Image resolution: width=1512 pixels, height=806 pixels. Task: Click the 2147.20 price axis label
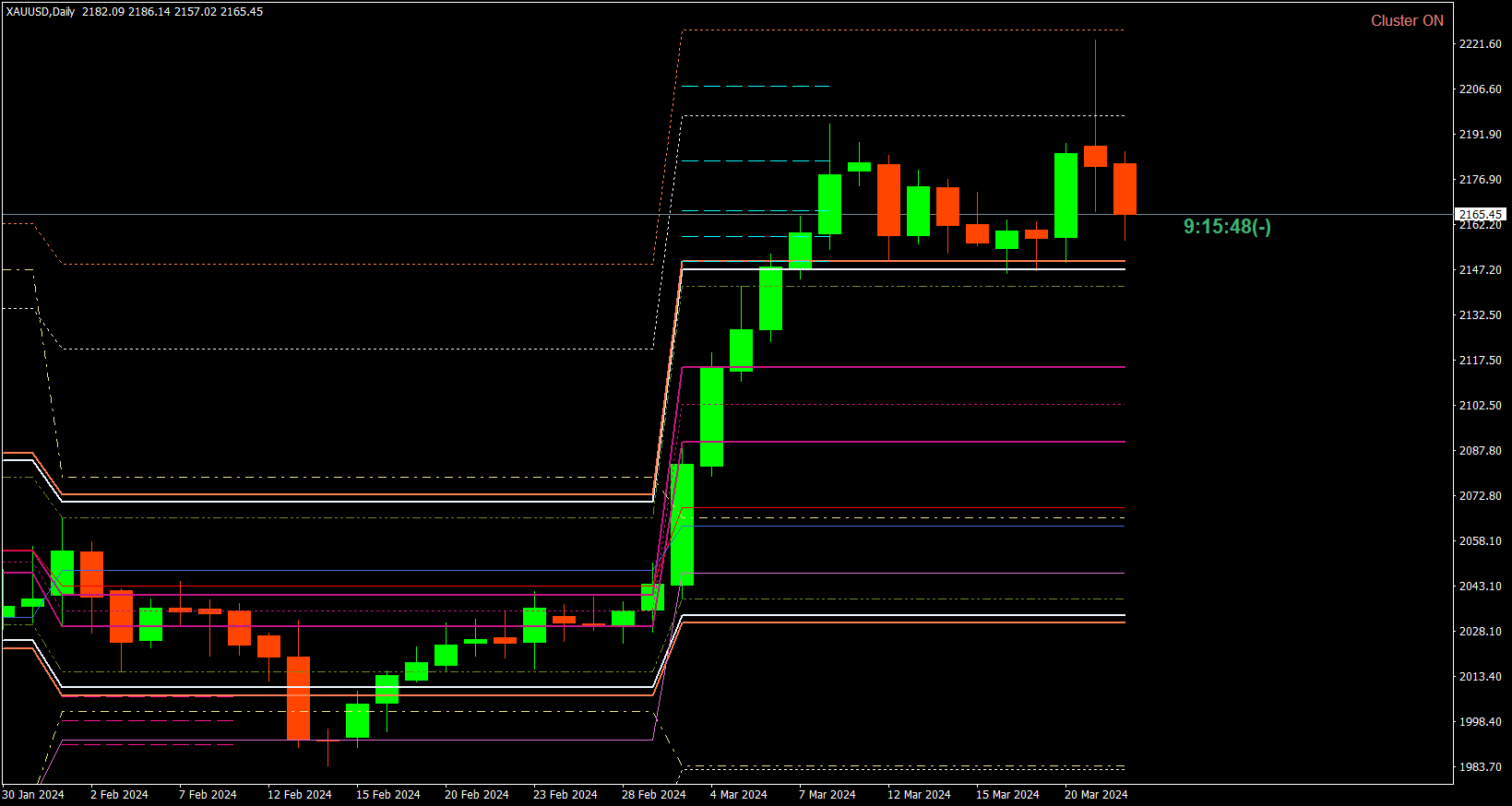click(x=1480, y=270)
